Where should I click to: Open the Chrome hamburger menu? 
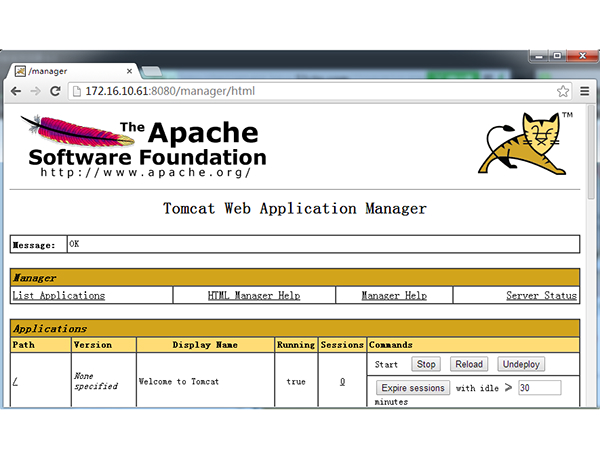click(583, 91)
